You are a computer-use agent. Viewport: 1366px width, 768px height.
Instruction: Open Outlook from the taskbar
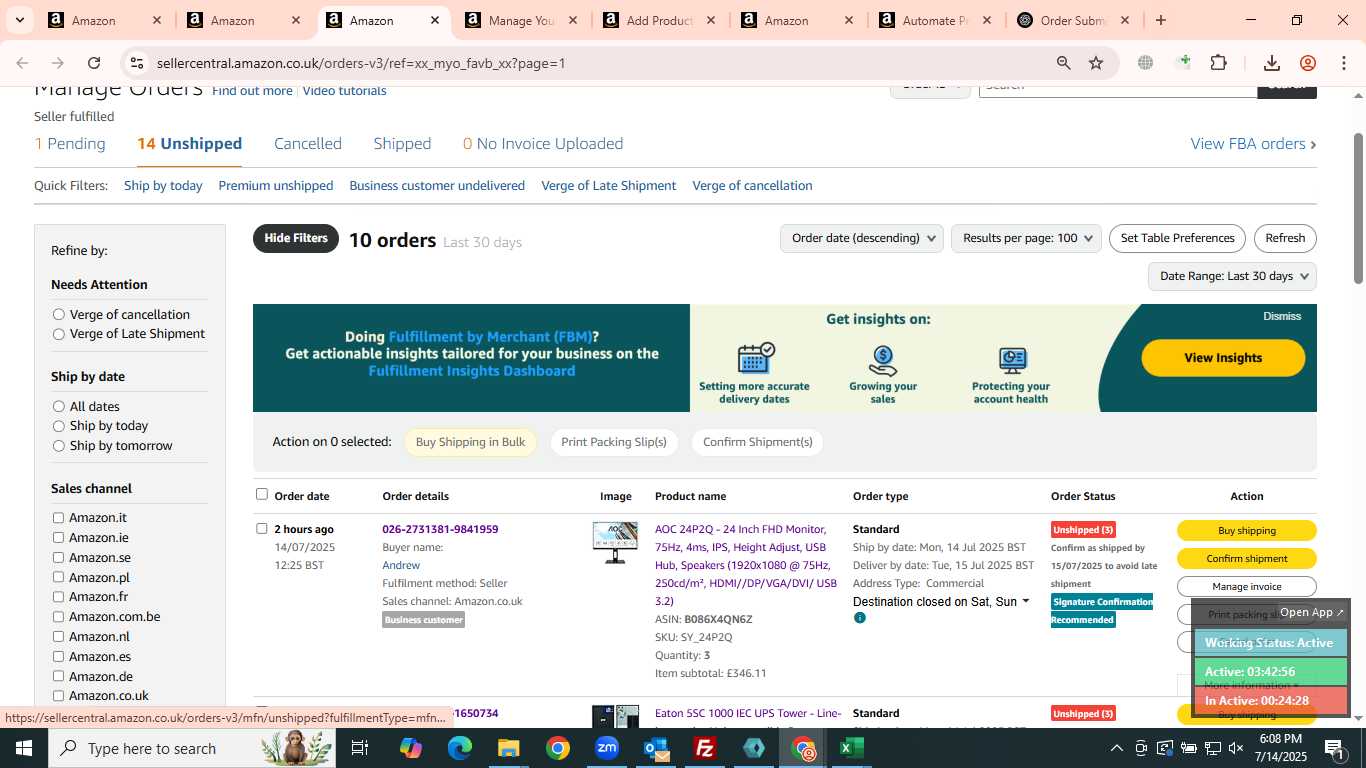coord(656,748)
